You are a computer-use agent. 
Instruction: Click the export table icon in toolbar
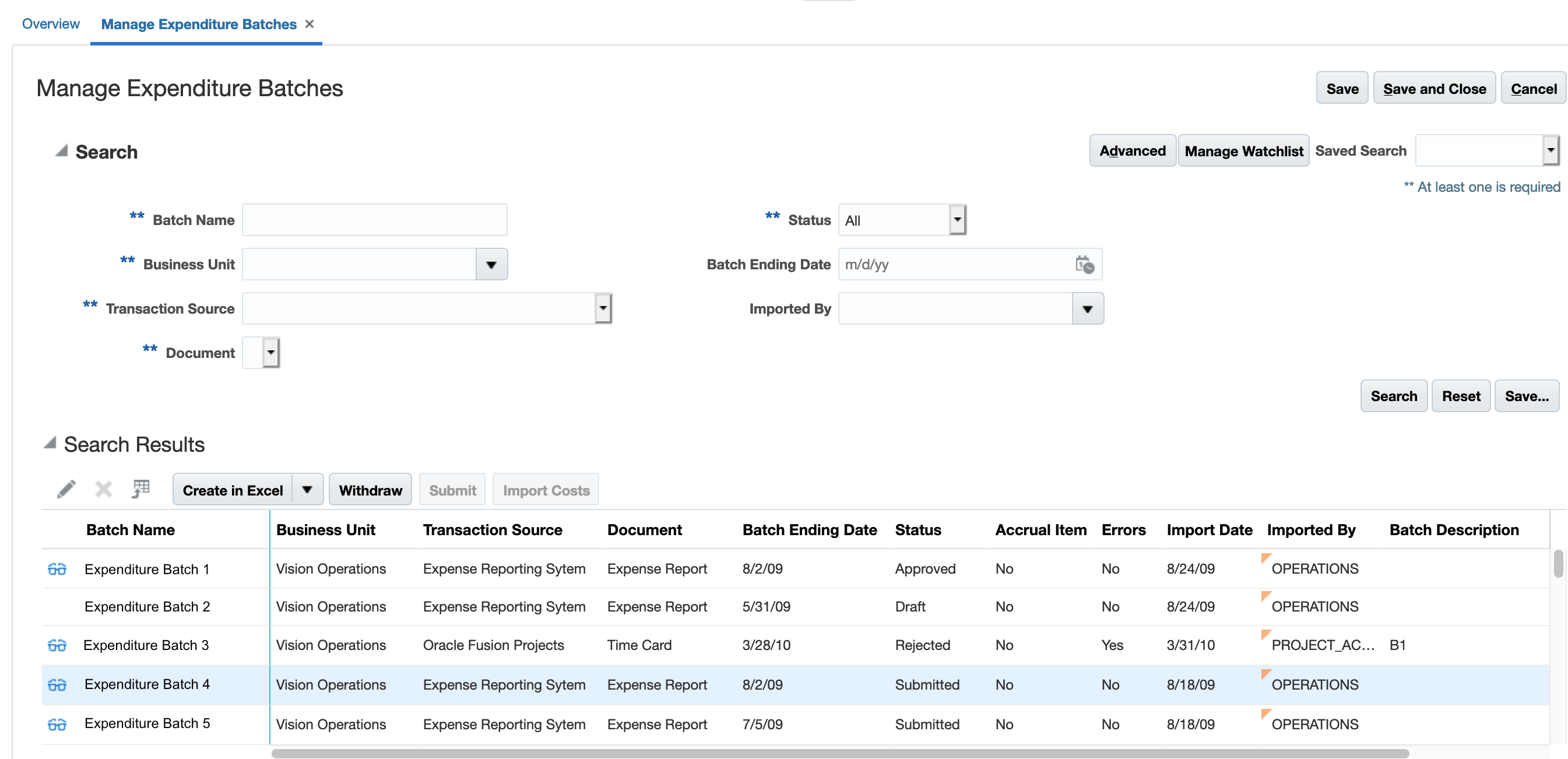(x=140, y=489)
